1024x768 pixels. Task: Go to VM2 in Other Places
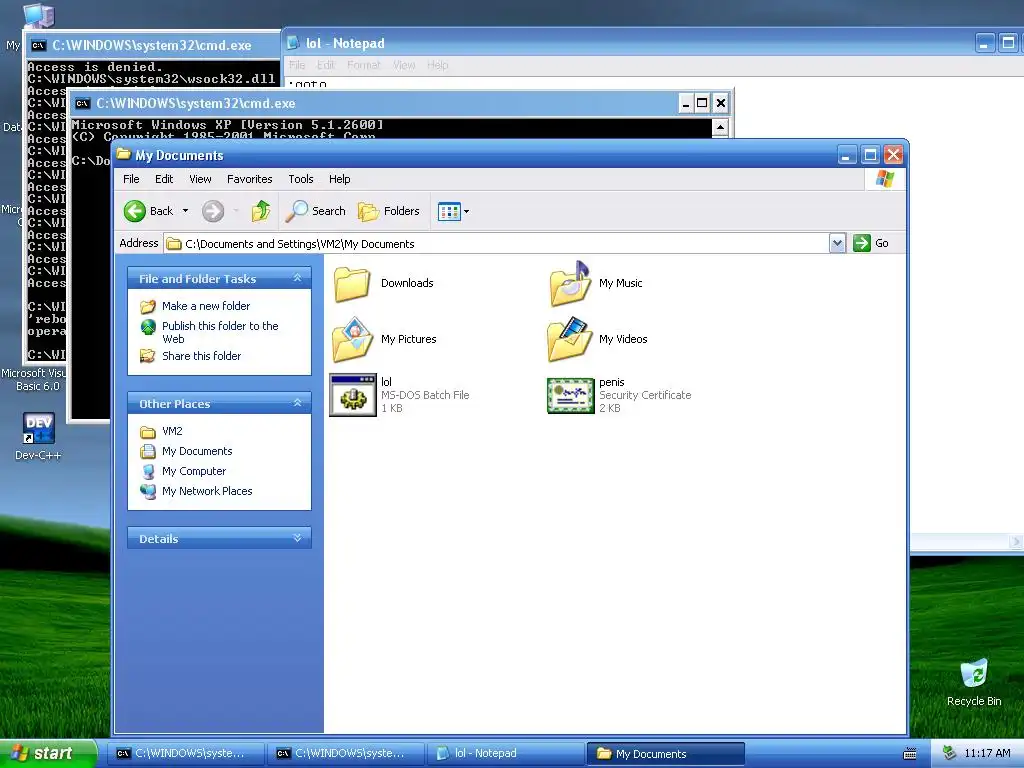(x=172, y=431)
